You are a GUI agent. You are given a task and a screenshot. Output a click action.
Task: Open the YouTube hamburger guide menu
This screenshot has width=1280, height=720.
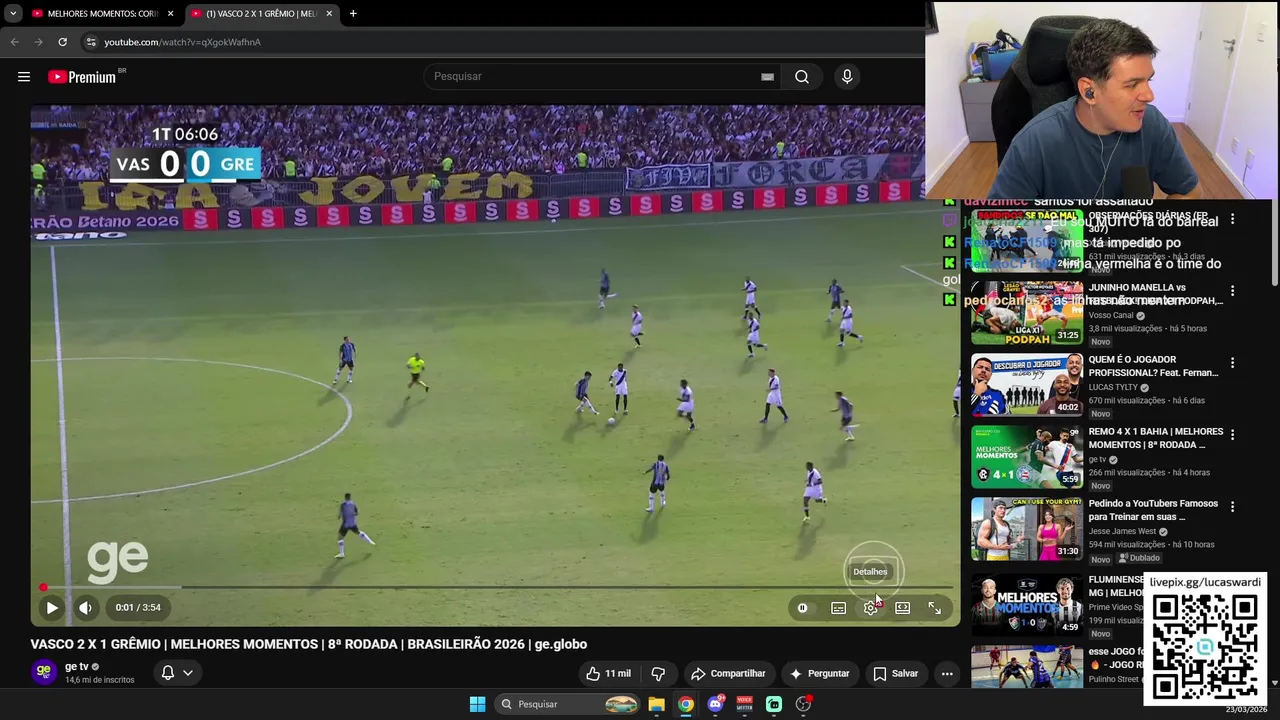(x=24, y=77)
